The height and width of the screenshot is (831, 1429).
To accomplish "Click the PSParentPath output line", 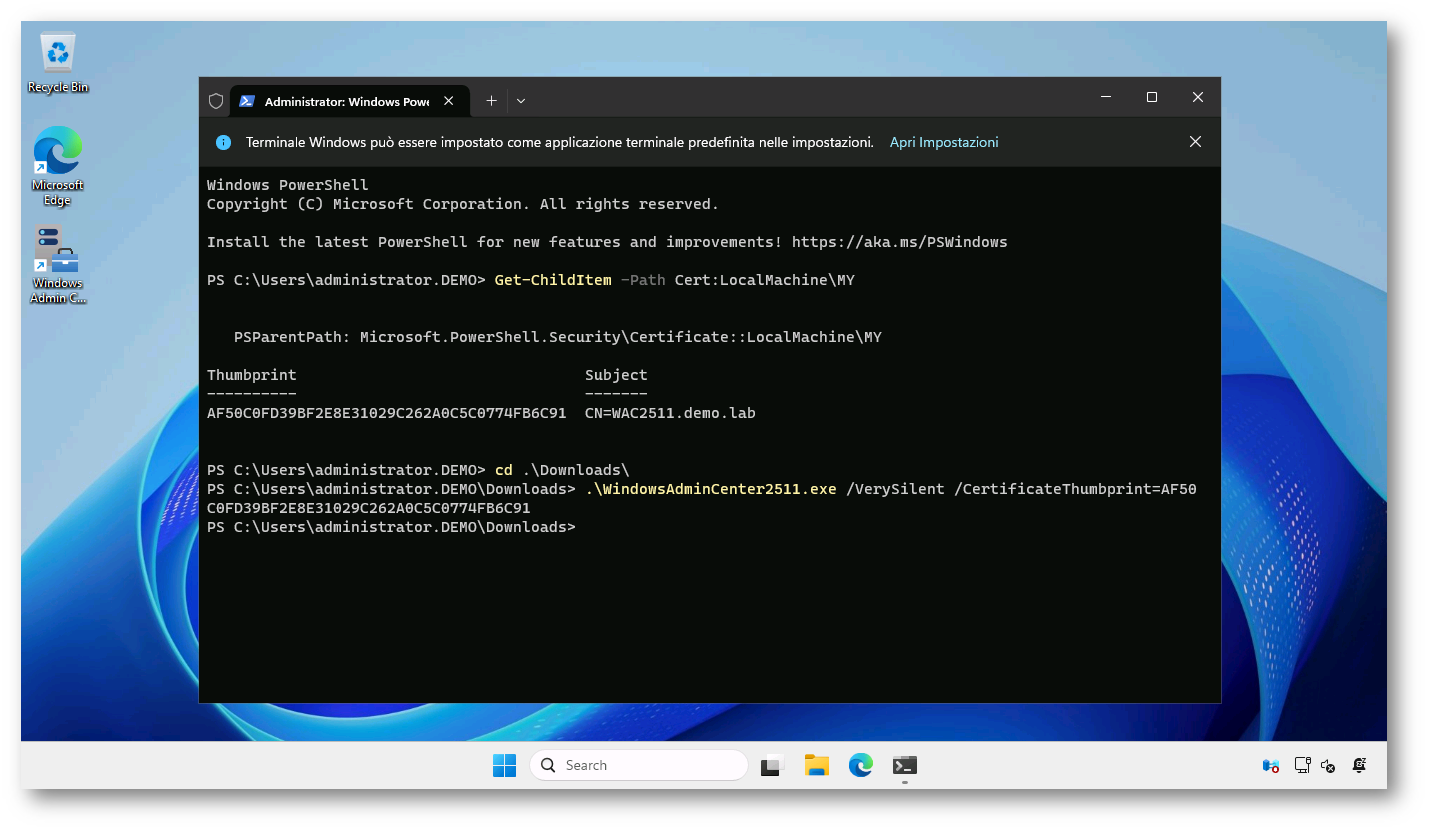I will 558,337.
